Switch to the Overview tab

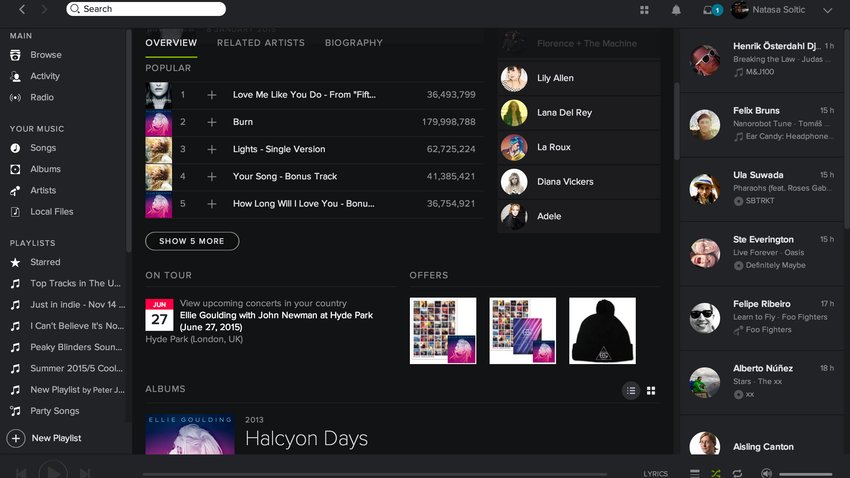tap(171, 43)
